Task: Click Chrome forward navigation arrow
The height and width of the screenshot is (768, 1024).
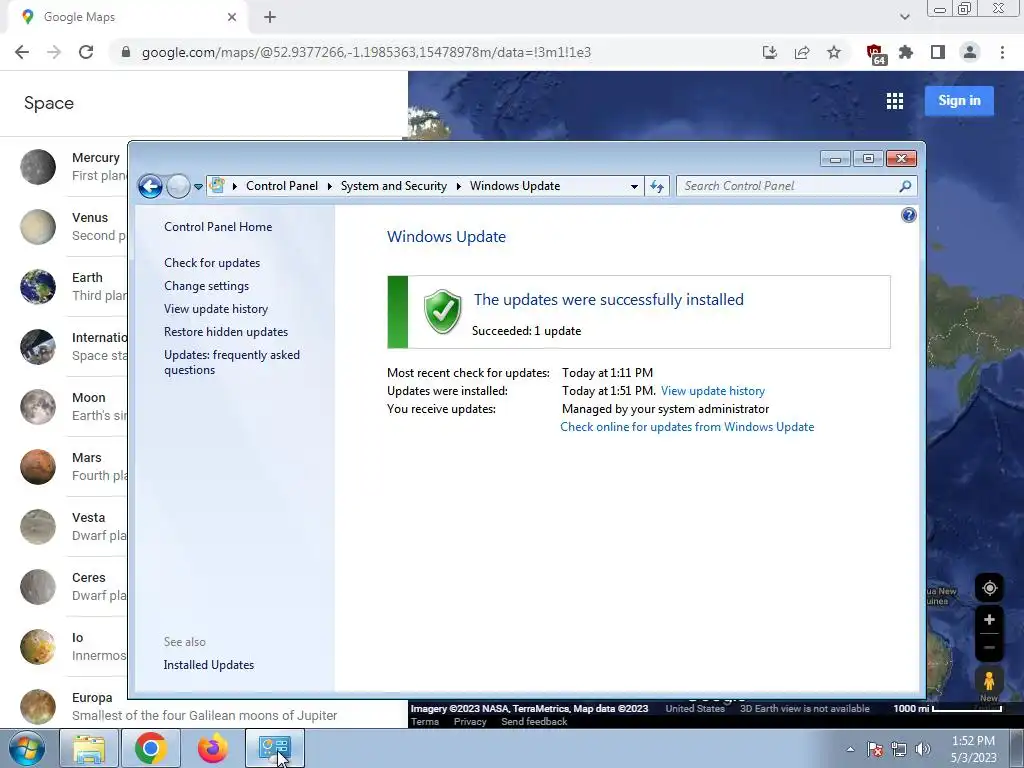Action: click(54, 52)
